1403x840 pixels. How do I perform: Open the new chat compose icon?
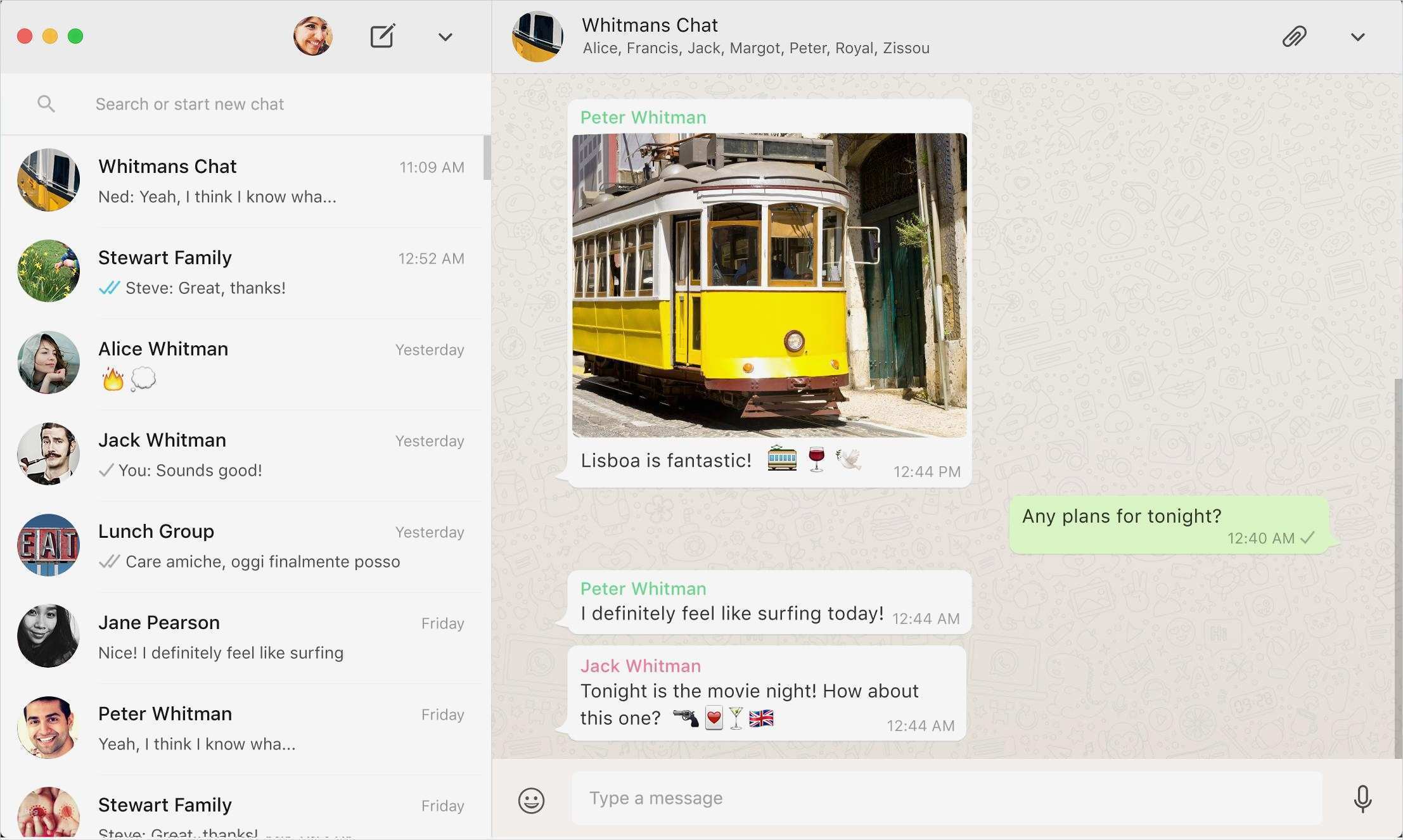[383, 36]
